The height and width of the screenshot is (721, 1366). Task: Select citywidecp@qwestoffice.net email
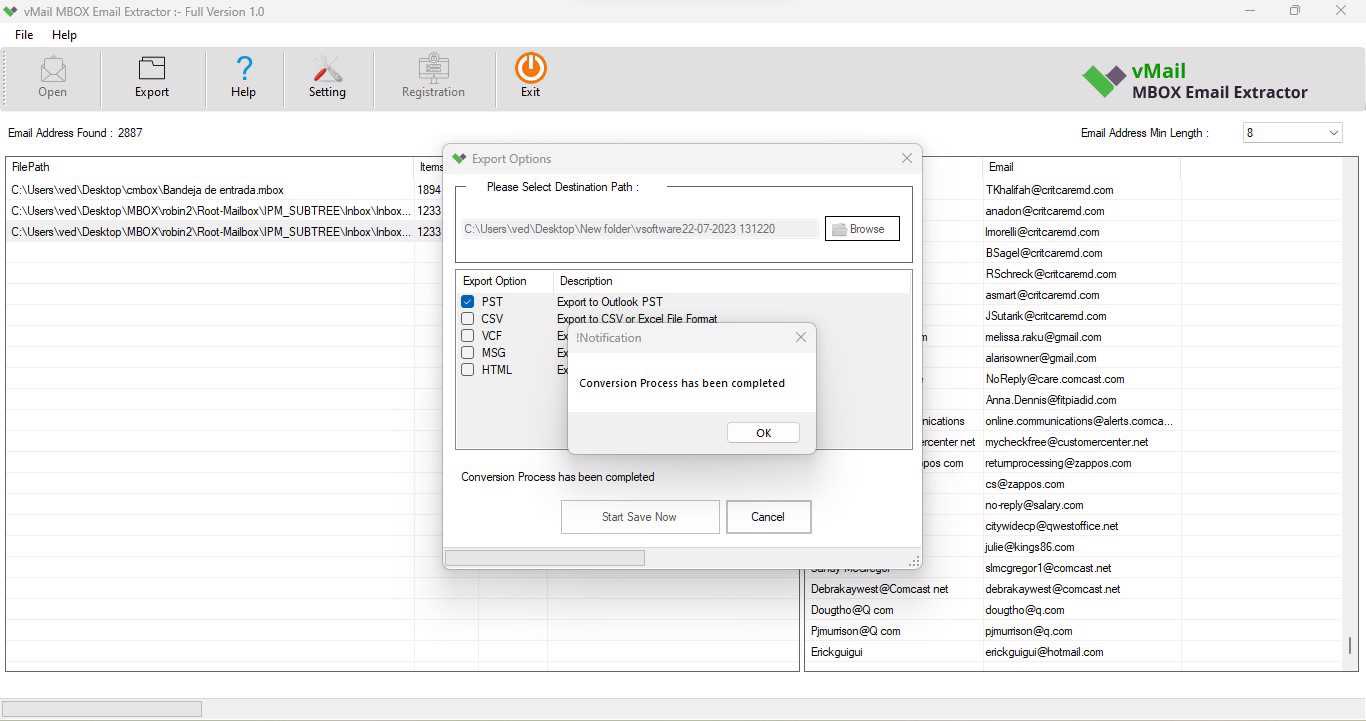(1052, 526)
